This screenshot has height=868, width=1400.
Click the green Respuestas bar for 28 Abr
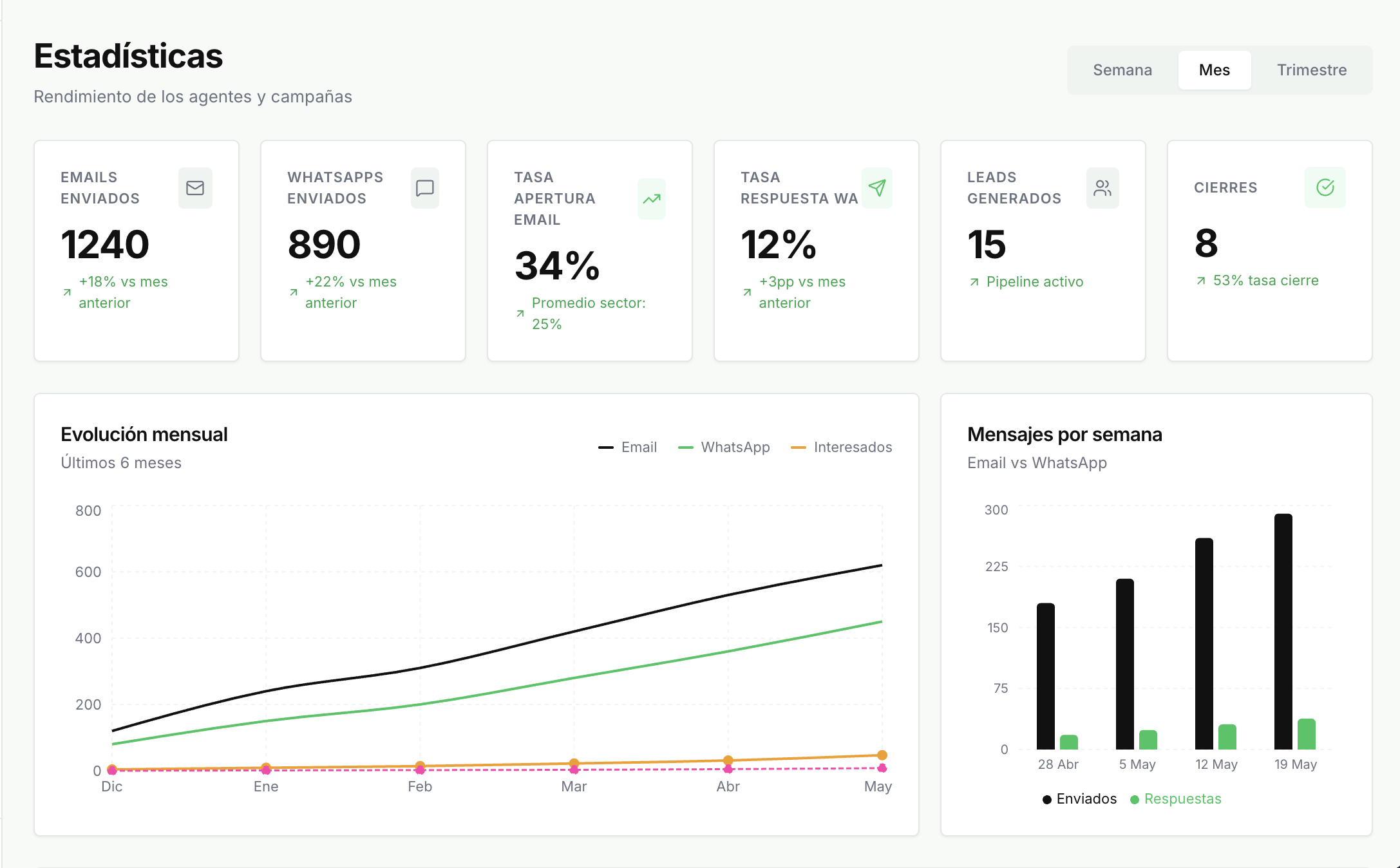1069,742
